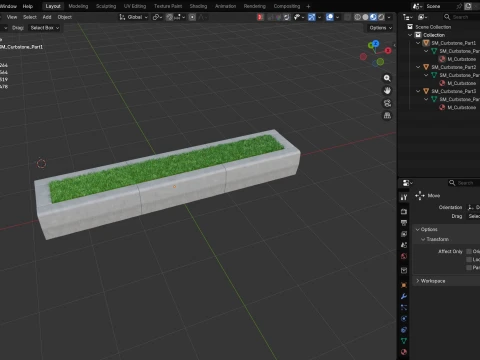Switch to UV Editing workspace tab
Viewport: 480px width, 360px height.
point(135,6)
